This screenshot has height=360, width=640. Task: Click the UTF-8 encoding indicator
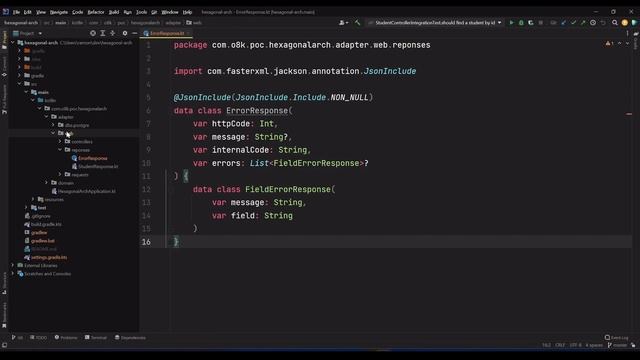575,345
